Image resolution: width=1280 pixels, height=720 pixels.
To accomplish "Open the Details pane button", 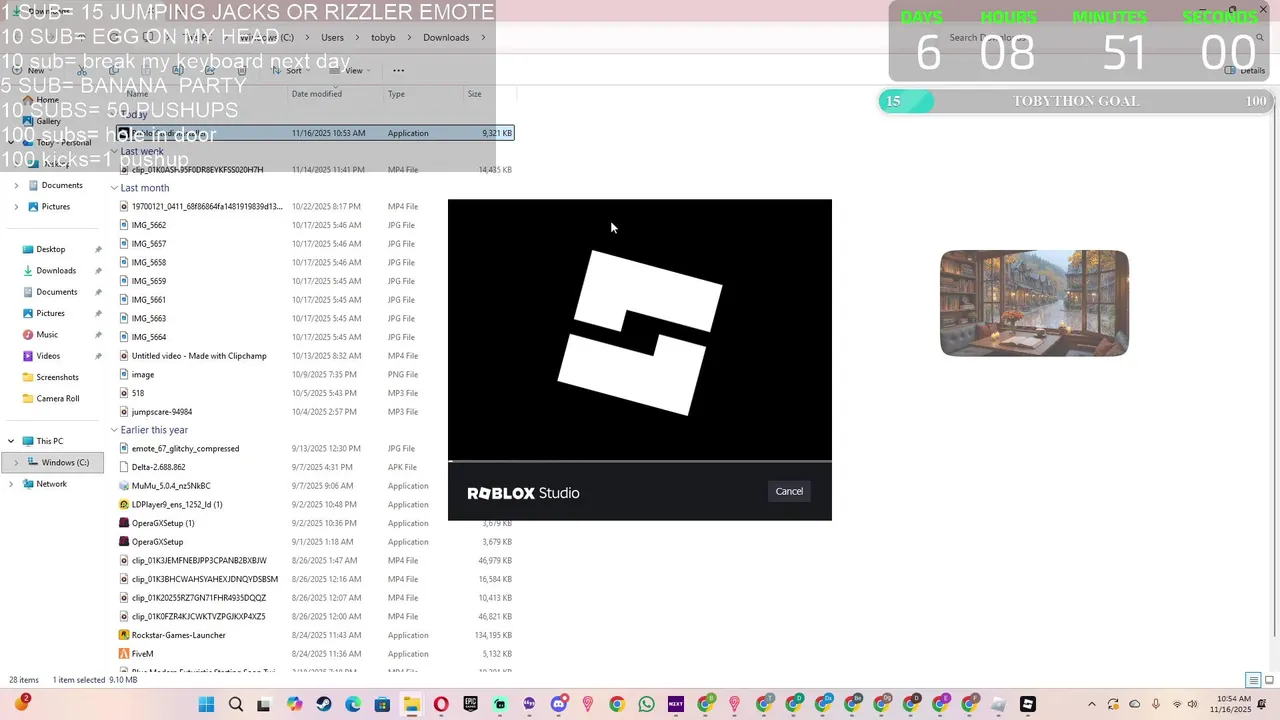I will tap(1246, 71).
